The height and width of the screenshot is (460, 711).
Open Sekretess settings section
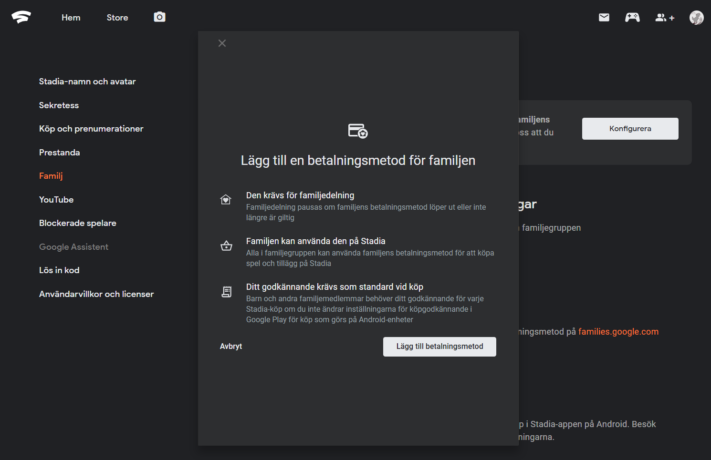(59, 105)
